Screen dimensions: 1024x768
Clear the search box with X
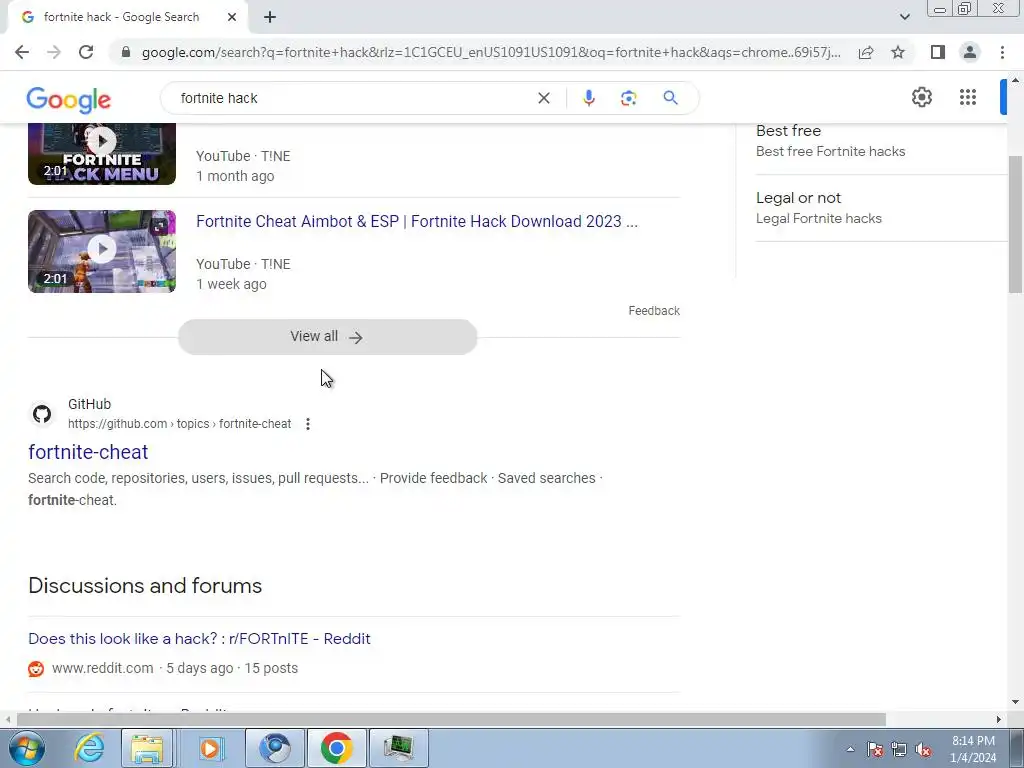click(x=543, y=98)
